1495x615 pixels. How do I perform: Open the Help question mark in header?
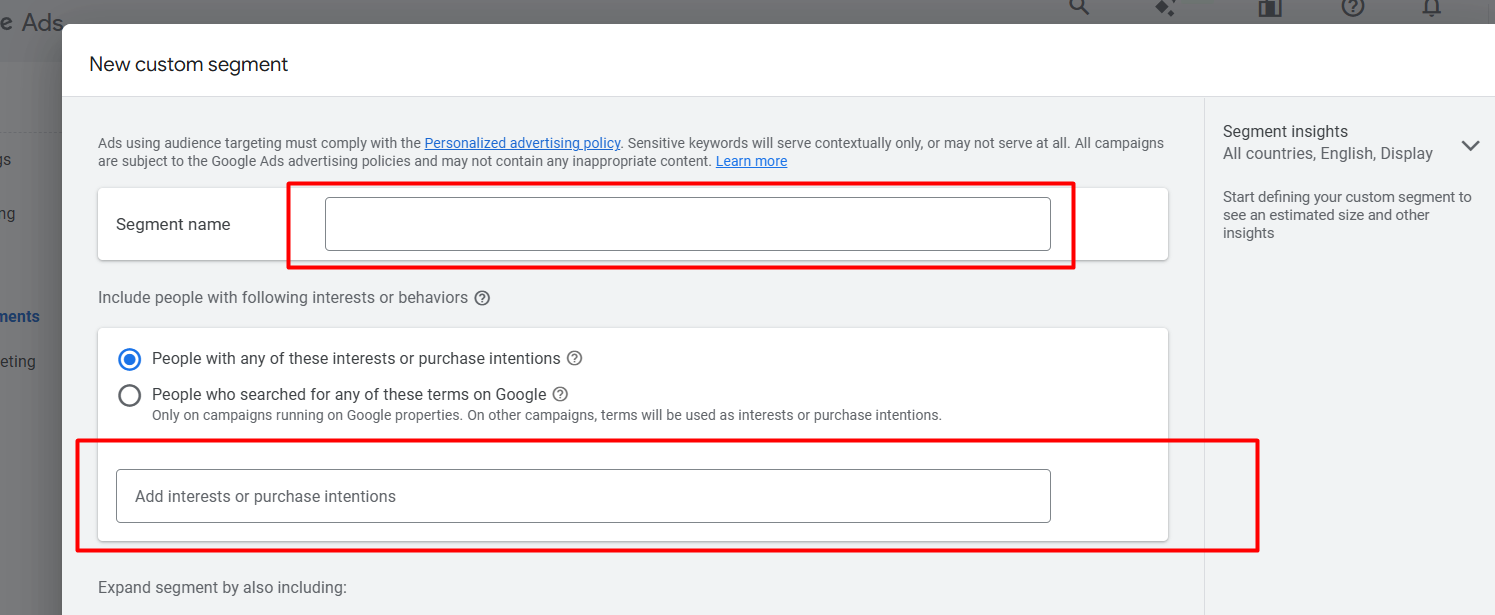click(1352, 7)
